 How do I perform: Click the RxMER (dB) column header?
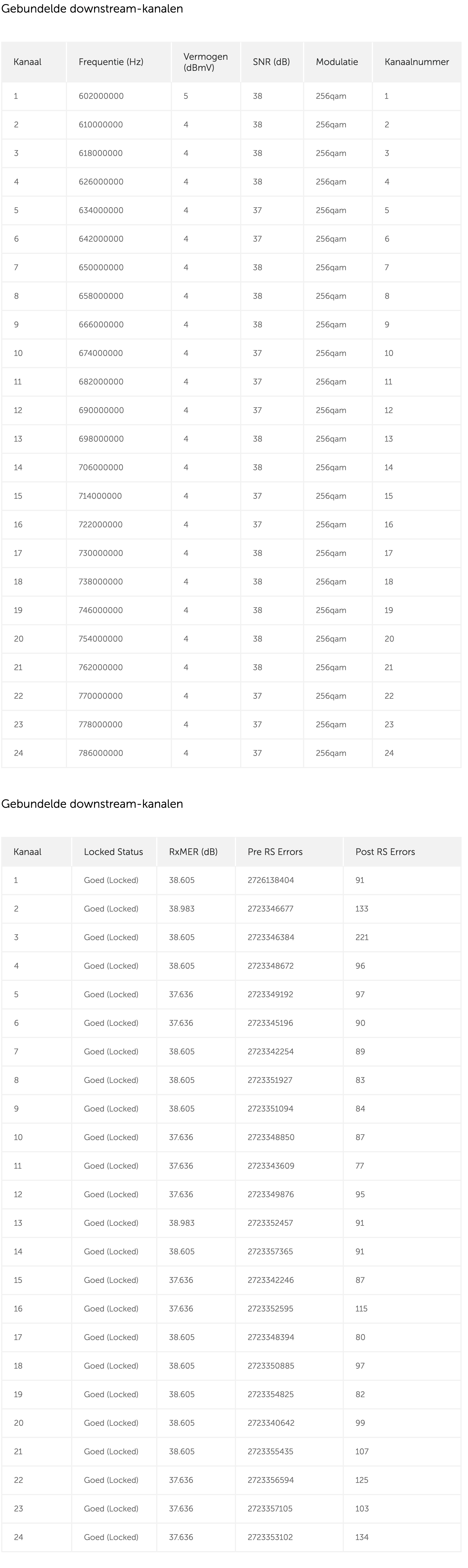193,852
